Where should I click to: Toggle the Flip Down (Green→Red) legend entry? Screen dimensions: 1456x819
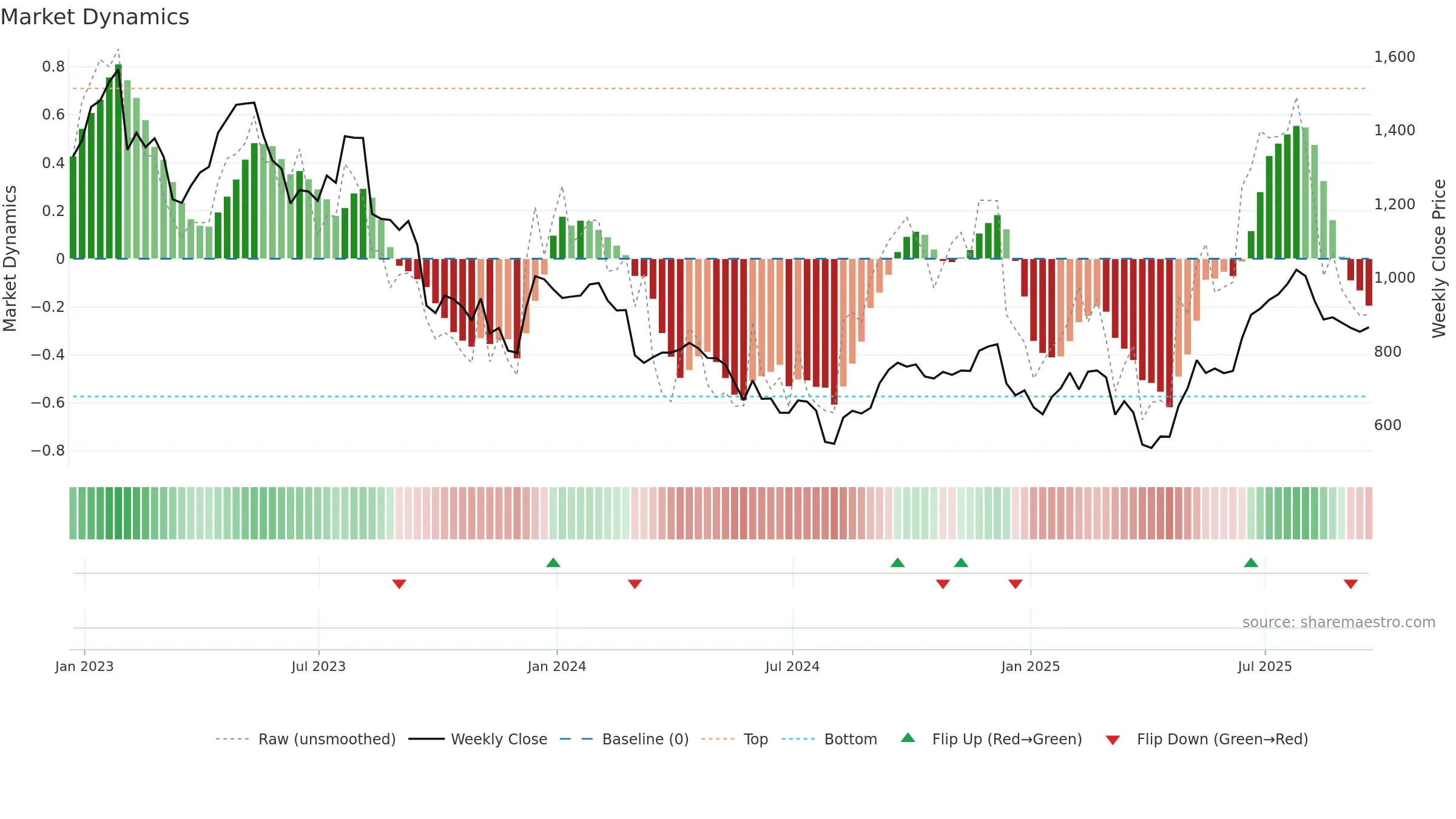1207,739
